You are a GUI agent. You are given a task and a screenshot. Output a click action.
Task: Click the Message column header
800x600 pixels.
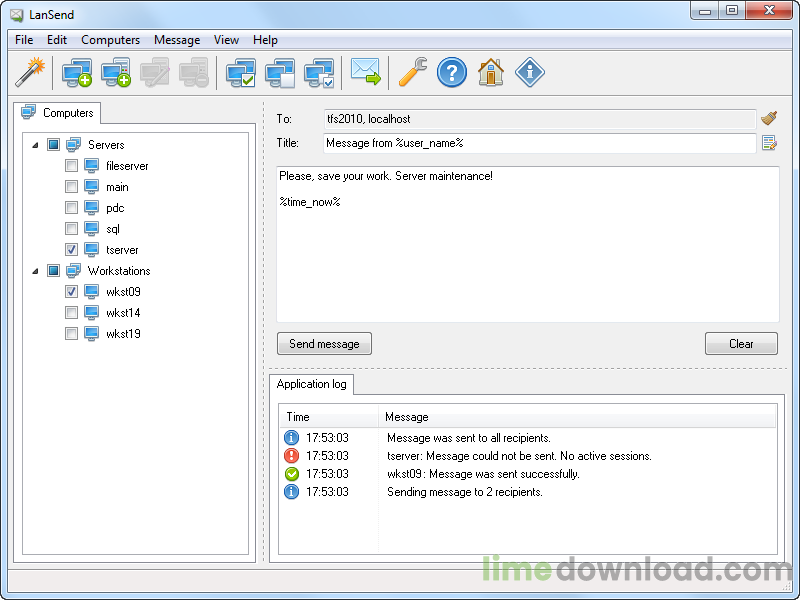[577, 417]
